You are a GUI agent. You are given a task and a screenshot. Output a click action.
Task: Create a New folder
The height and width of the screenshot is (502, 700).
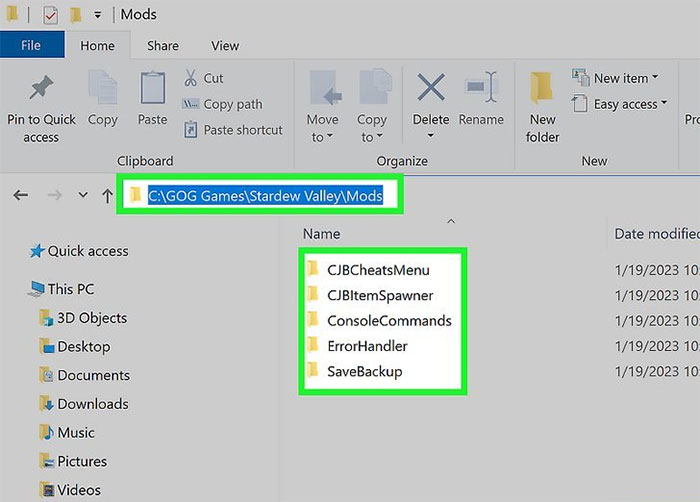[x=542, y=107]
